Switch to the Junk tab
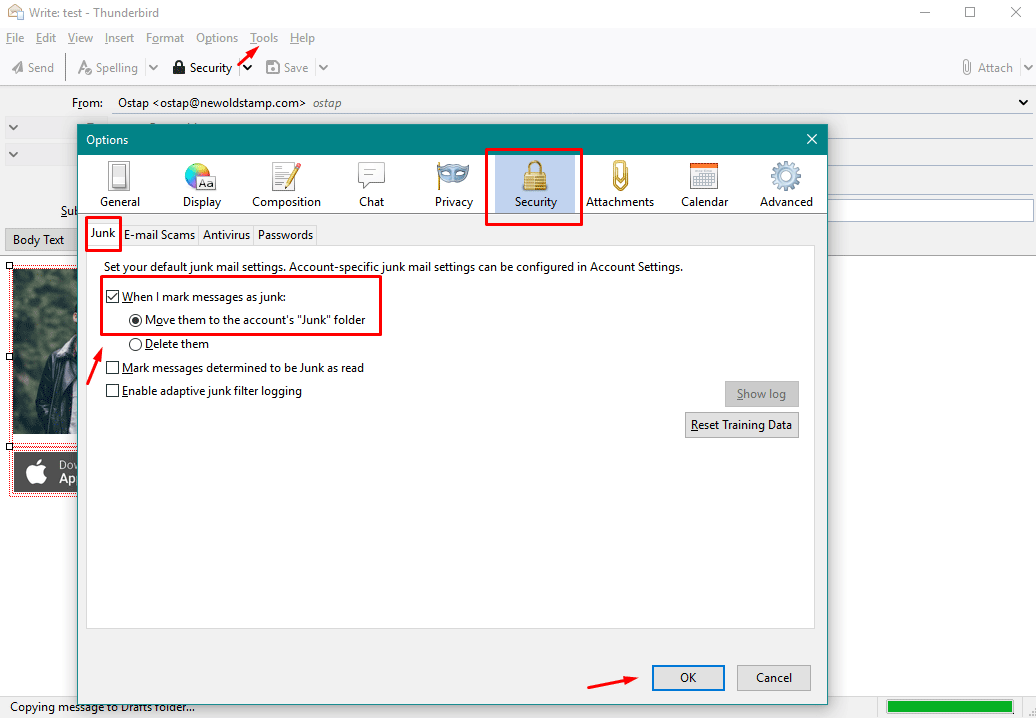Screen dimensions: 1036x718 (103, 234)
